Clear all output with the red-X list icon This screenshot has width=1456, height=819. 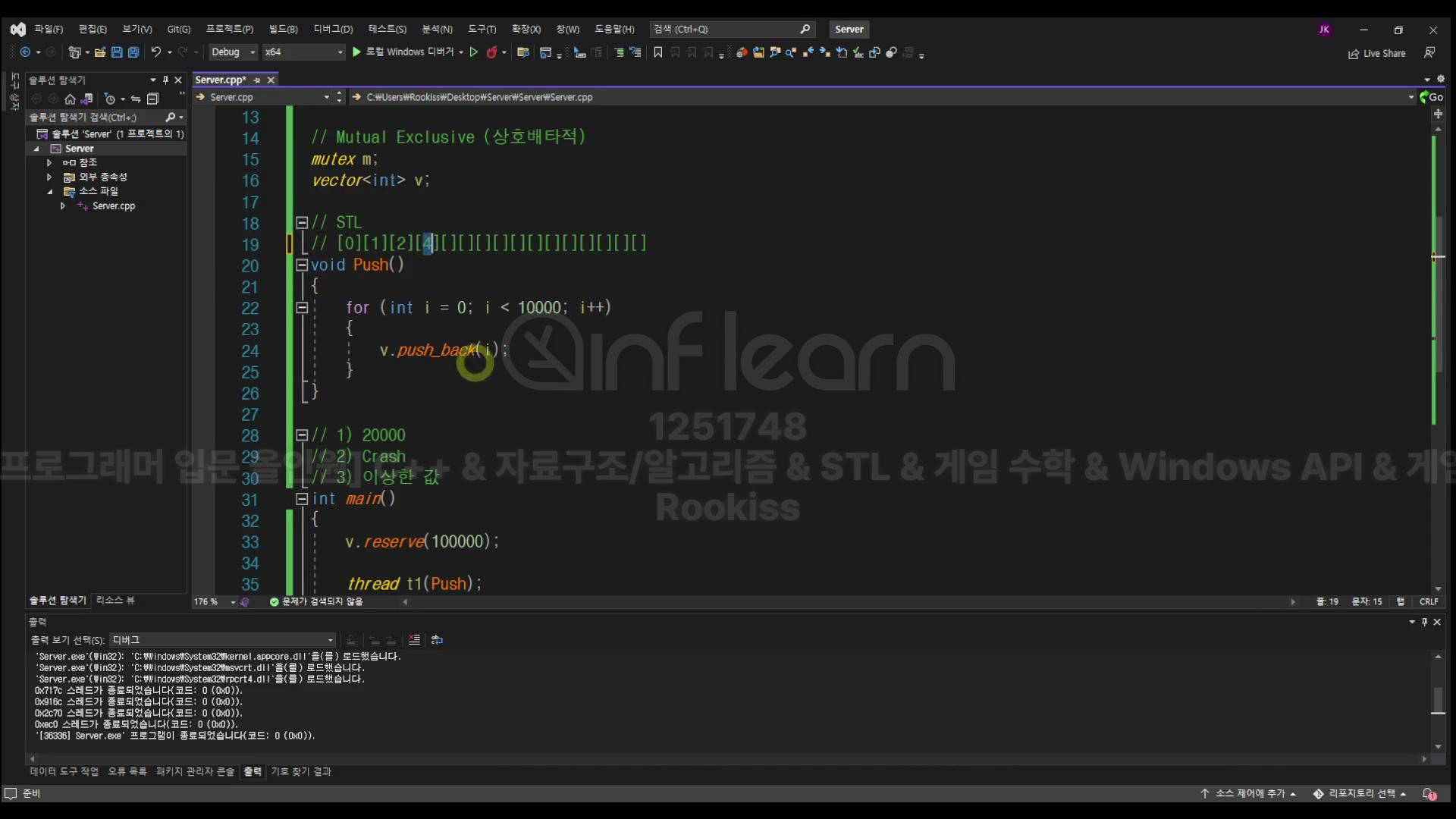pos(414,640)
